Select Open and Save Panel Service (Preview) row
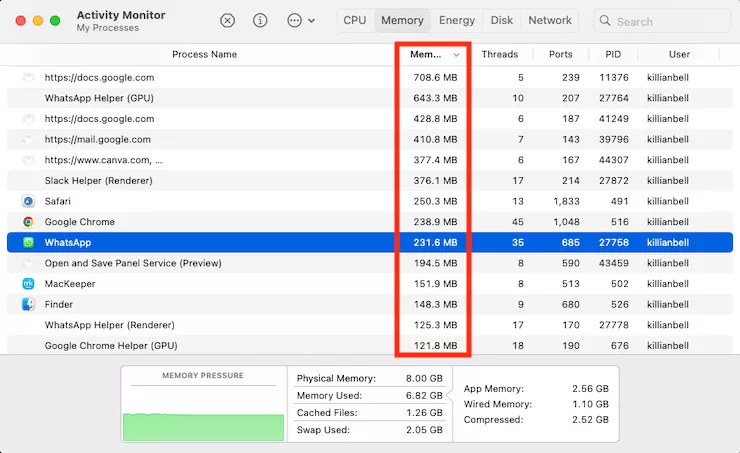Viewport: 740px width, 453px height. click(x=370, y=263)
